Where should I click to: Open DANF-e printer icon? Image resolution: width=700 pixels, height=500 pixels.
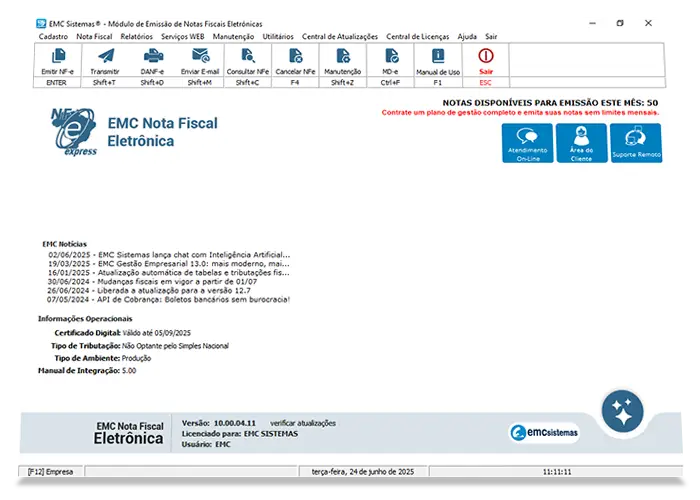(153, 56)
